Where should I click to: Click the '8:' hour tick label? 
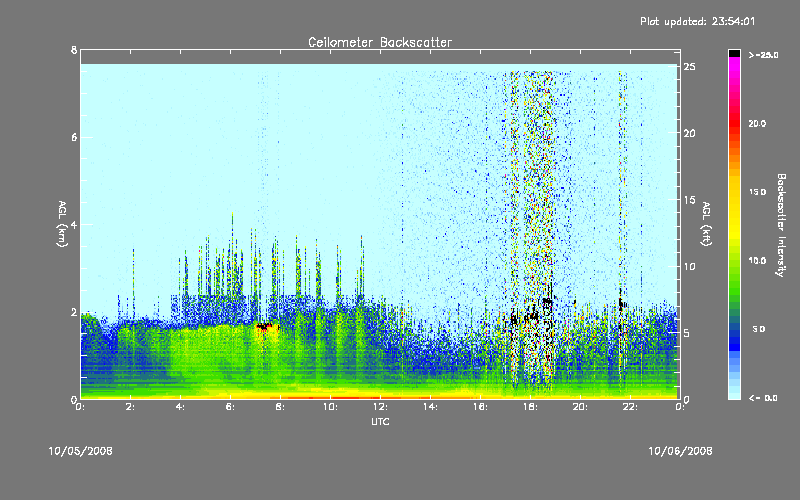pyautogui.click(x=281, y=407)
